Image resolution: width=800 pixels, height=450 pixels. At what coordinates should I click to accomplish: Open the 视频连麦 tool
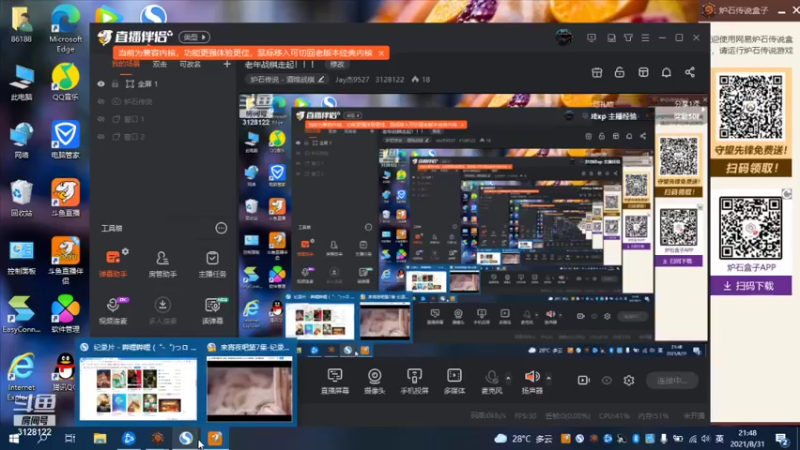tap(113, 310)
